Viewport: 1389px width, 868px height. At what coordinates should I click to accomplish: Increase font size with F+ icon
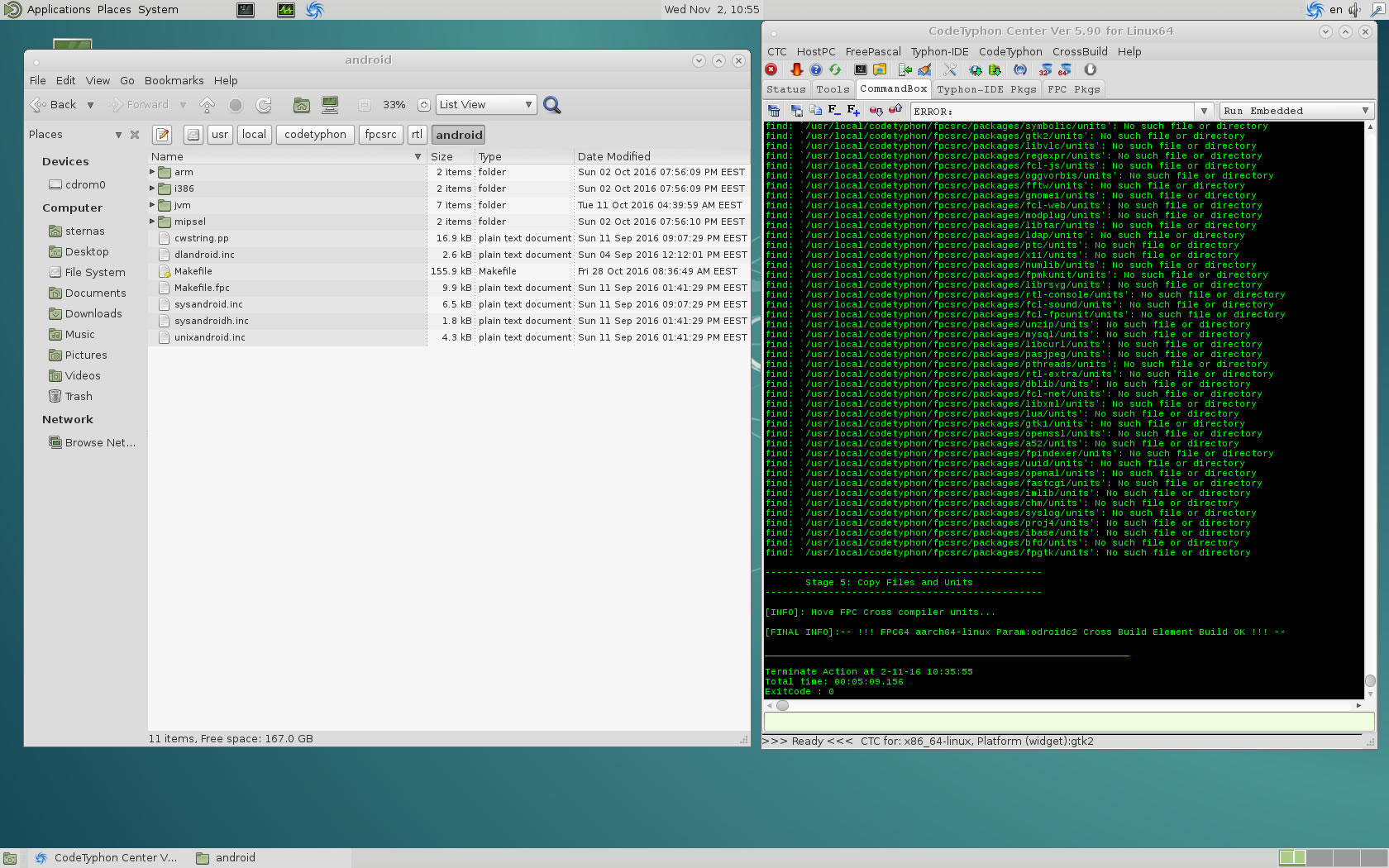[853, 110]
